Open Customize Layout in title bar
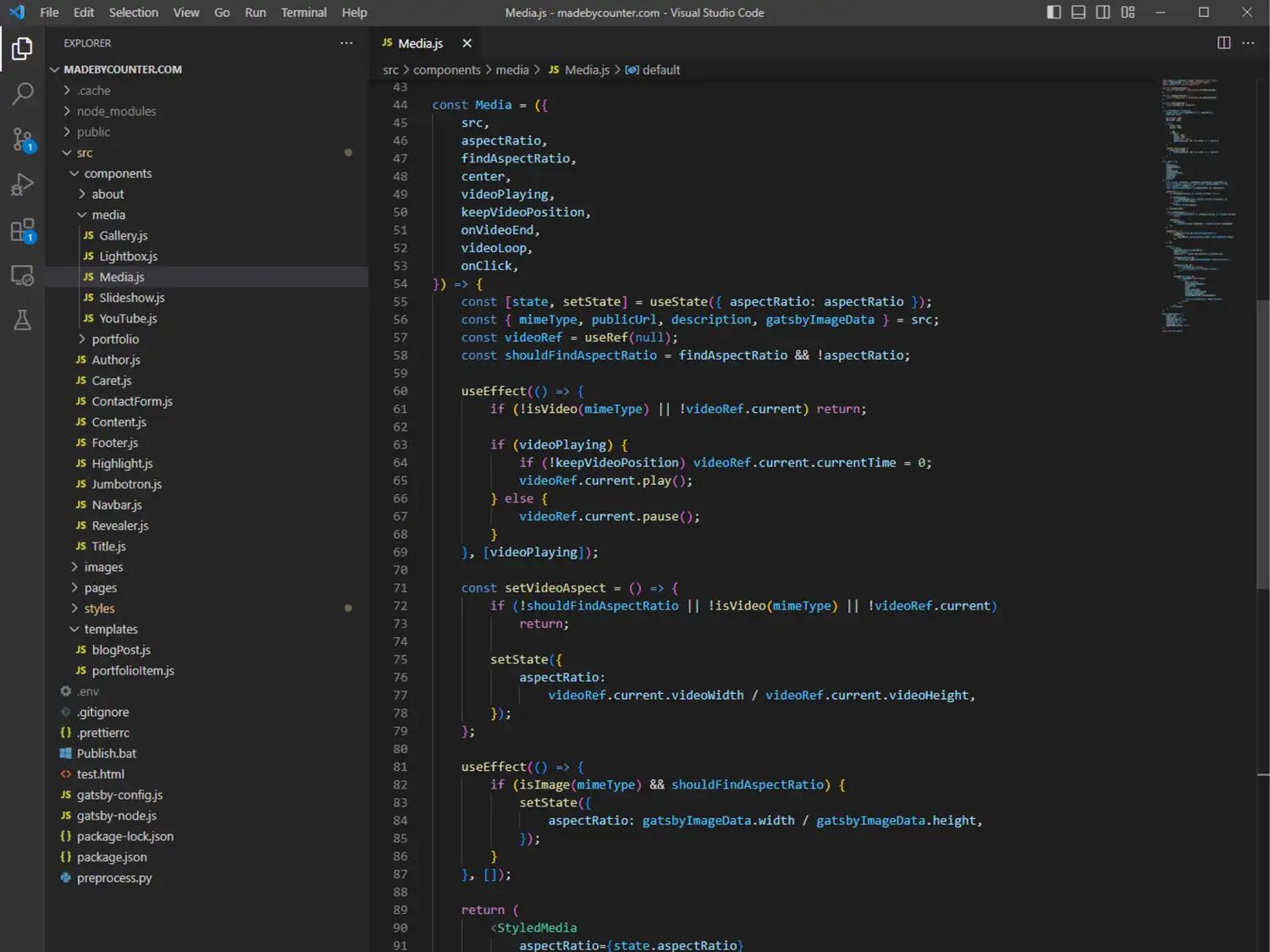 1128,13
